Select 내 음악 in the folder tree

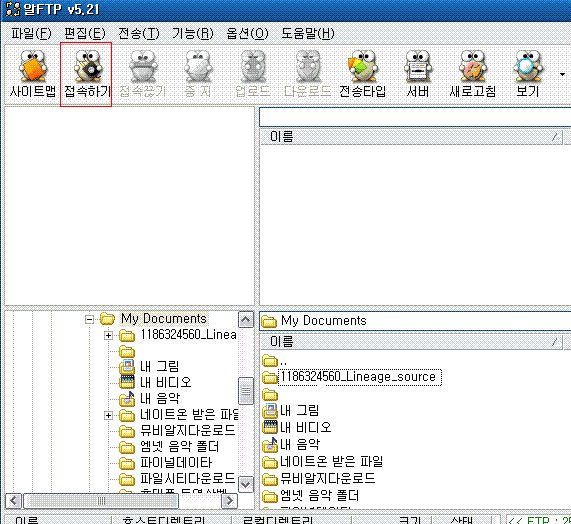160,399
